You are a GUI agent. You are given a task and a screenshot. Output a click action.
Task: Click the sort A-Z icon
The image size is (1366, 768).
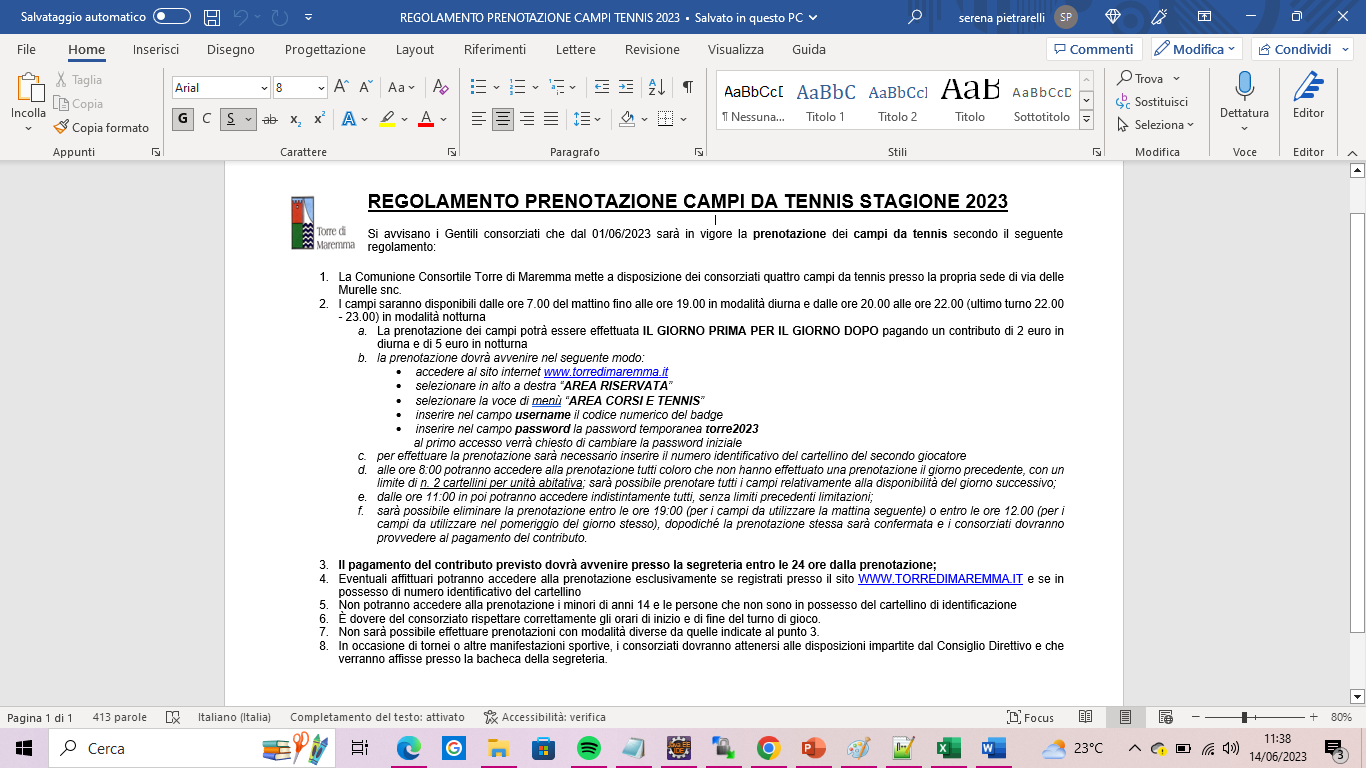tap(656, 87)
